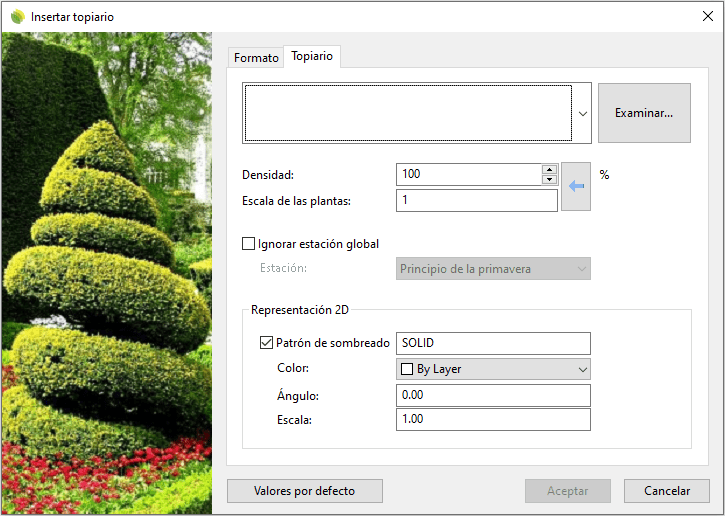Image resolution: width=725 pixels, height=516 pixels.
Task: Click the green leaf application icon
Action: [18, 17]
